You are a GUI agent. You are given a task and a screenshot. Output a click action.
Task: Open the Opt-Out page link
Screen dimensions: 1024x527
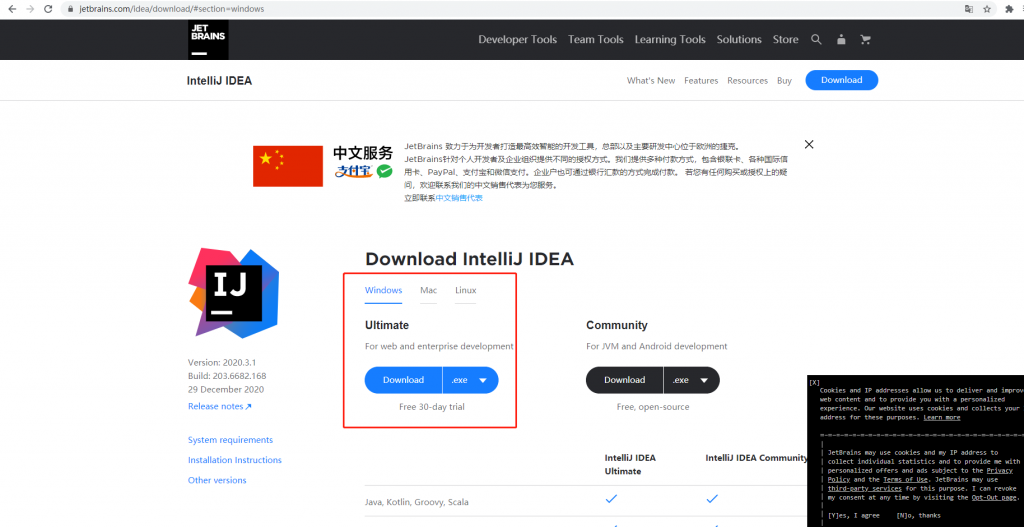[995, 498]
